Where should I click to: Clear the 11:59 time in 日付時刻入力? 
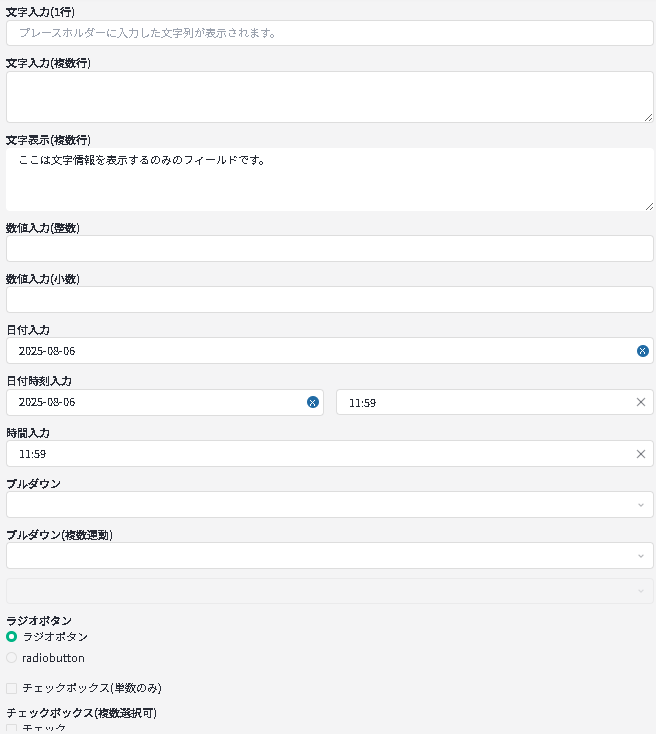tap(641, 402)
